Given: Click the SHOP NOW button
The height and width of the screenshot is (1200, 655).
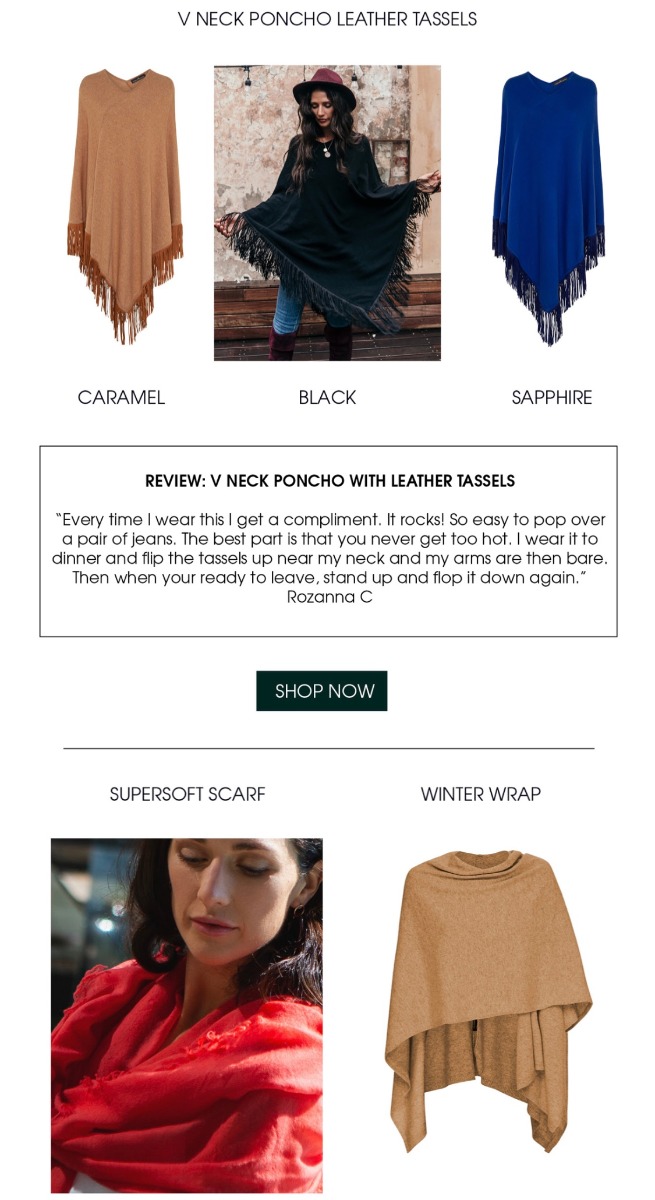Looking at the screenshot, I should tap(322, 691).
